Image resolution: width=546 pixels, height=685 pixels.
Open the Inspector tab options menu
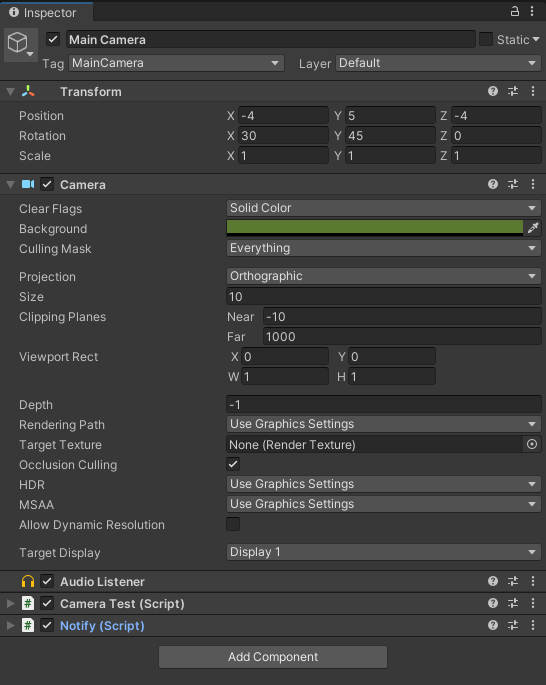[532, 11]
